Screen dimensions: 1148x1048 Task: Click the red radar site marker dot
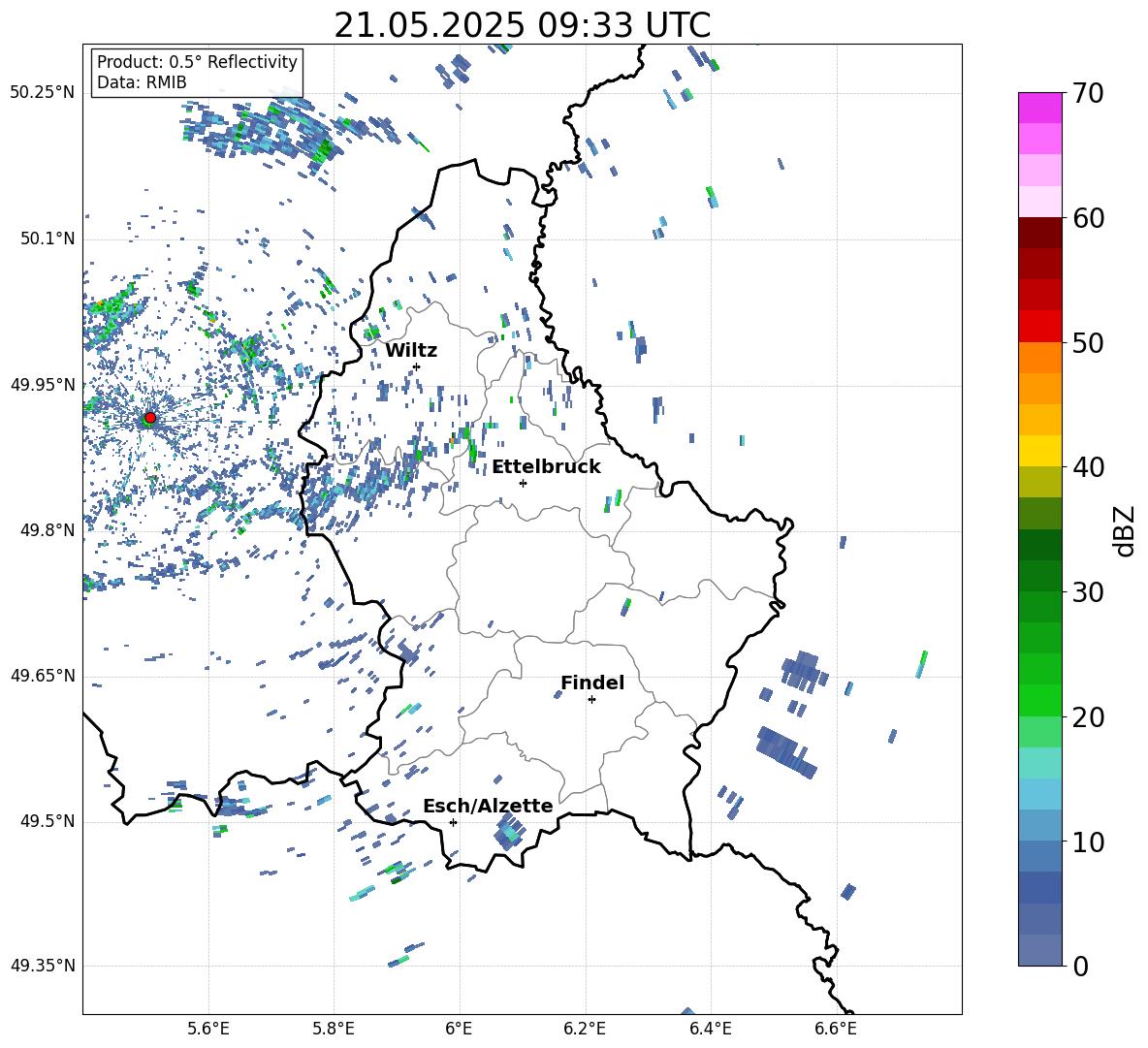[x=150, y=418]
